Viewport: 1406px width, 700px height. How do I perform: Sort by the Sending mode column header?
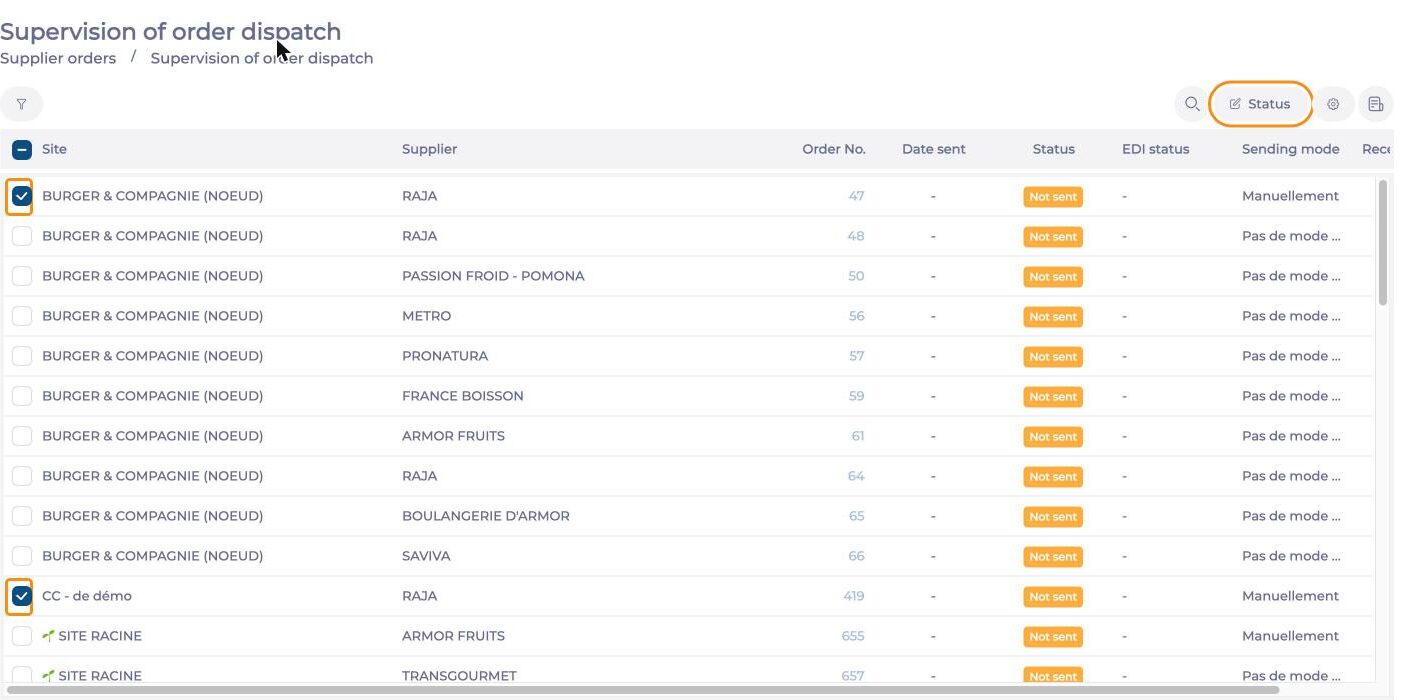pos(1291,149)
